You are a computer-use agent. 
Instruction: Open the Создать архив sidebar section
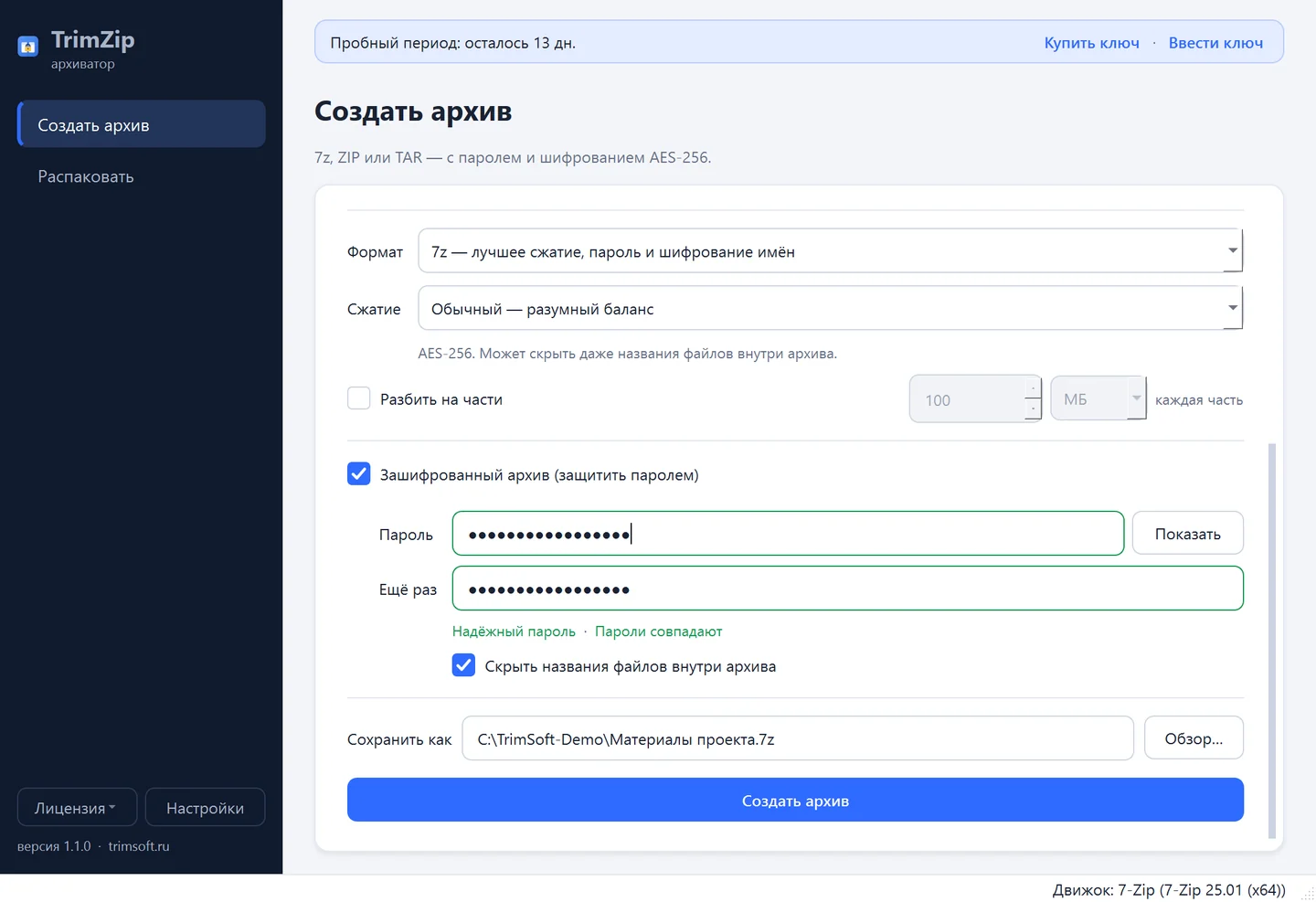point(142,124)
